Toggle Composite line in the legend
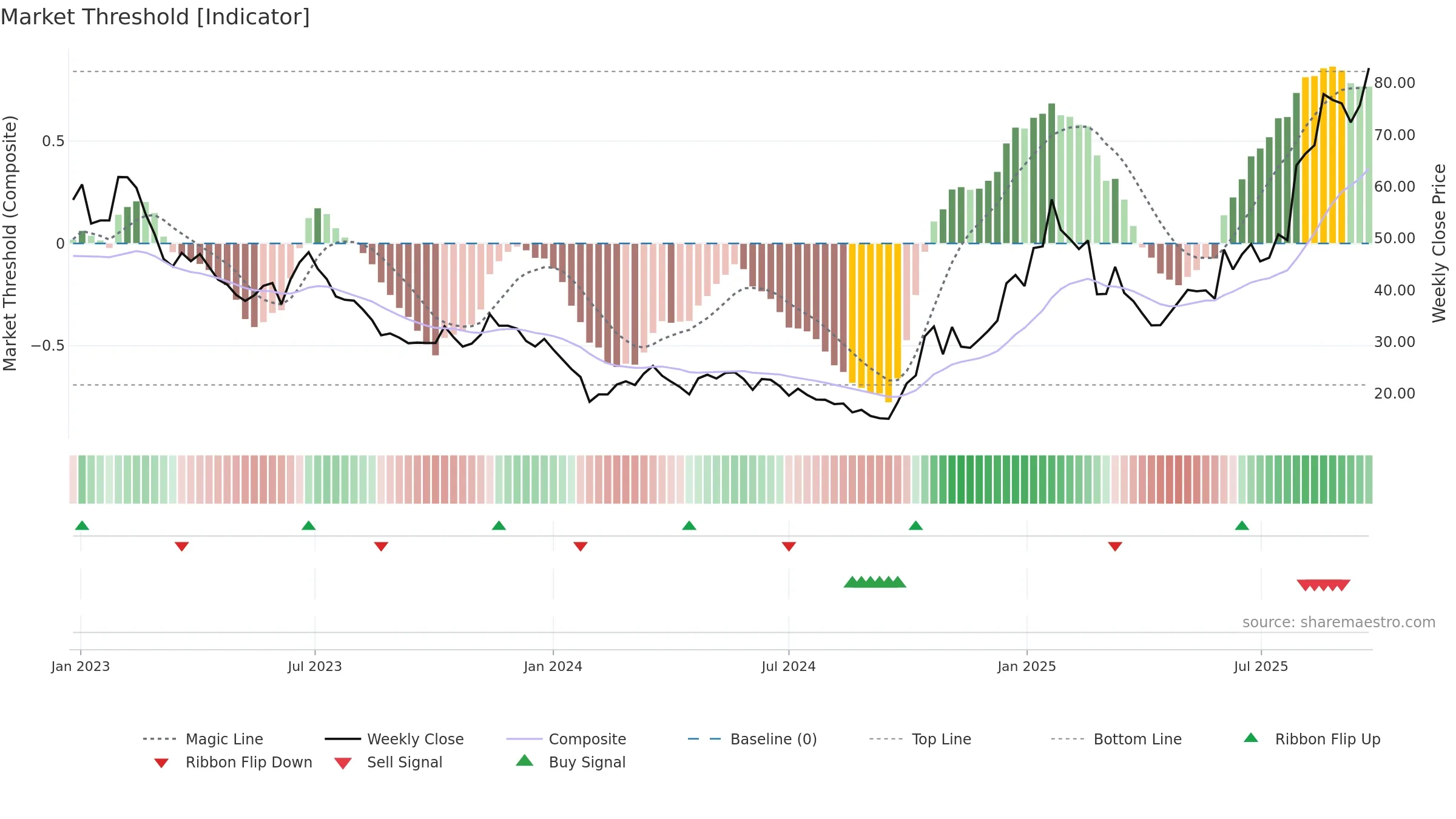Viewport: 1456px width, 819px height. click(566, 739)
